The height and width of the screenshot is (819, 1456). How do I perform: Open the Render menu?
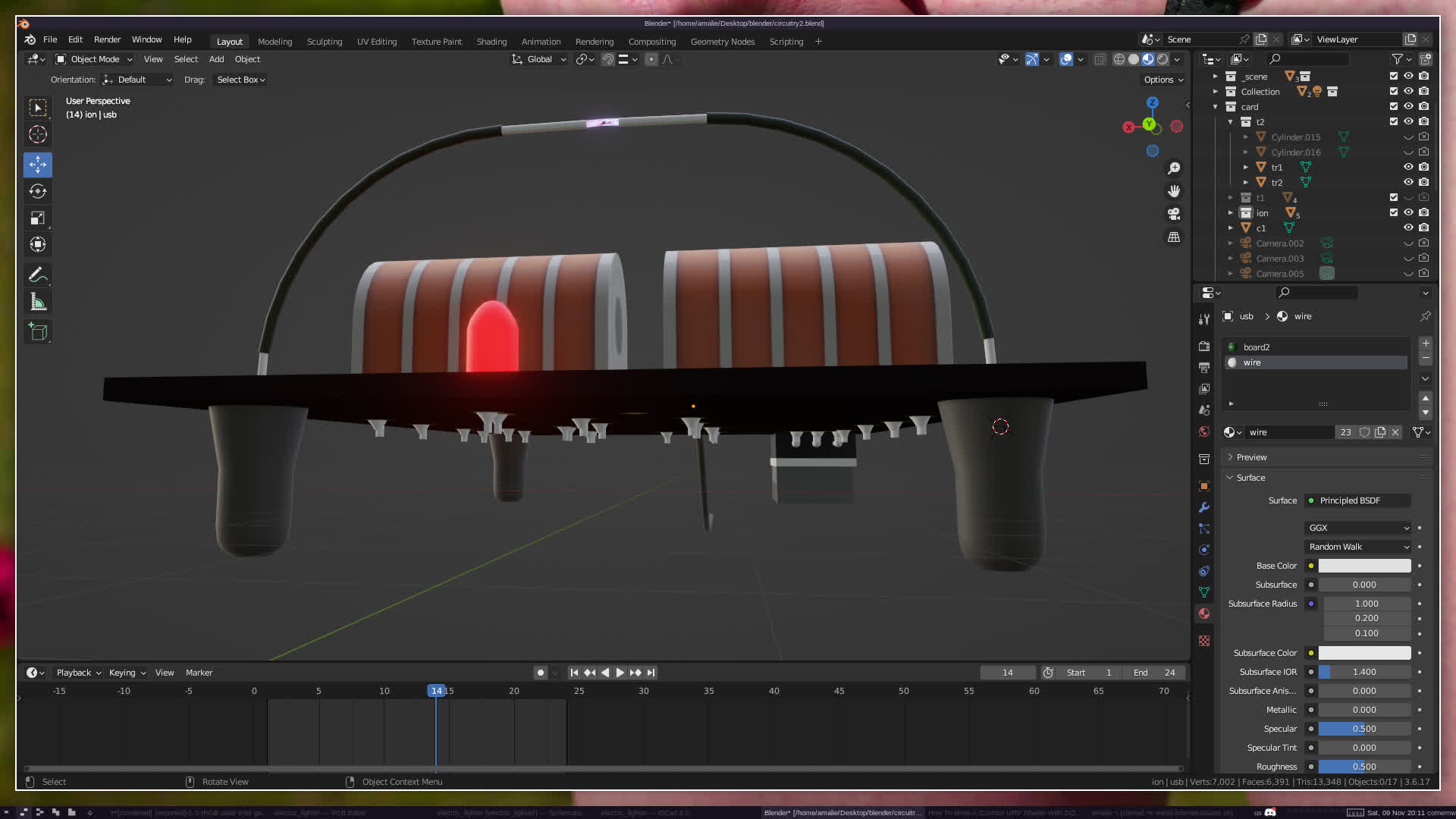tap(107, 39)
